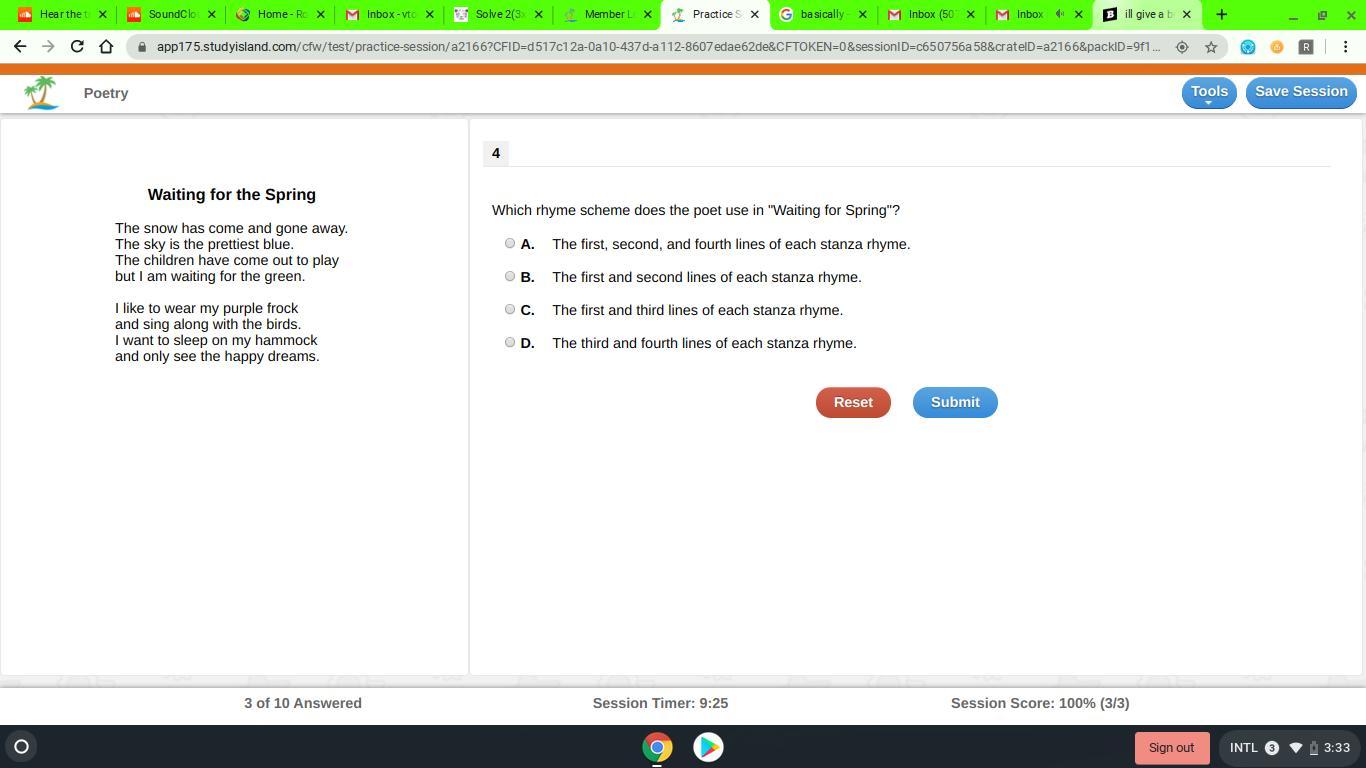Click the mute audio icon on Inbox tab

tap(1060, 14)
